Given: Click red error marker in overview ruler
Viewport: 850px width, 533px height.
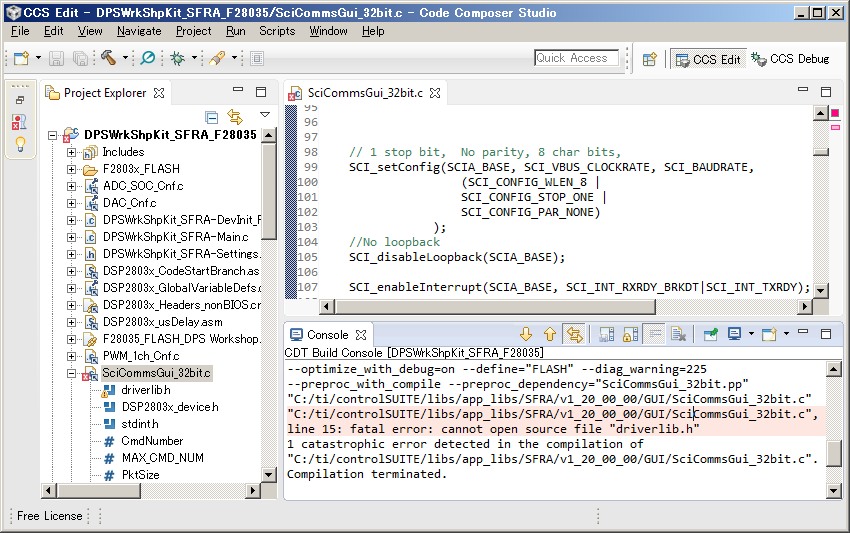Looking at the screenshot, I should (x=835, y=113).
